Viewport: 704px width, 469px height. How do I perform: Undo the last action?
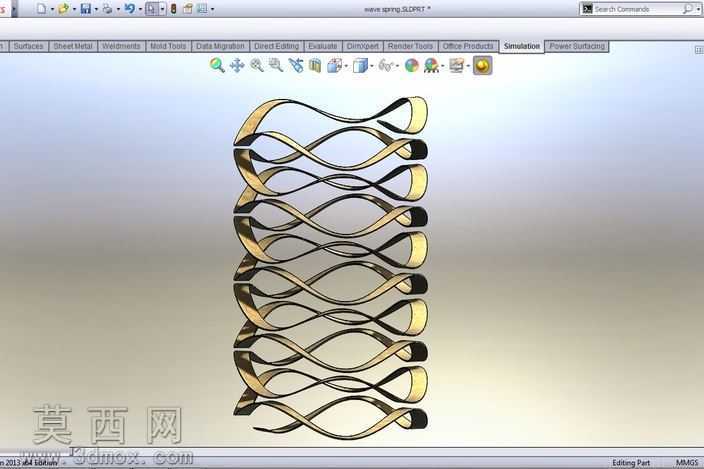click(129, 9)
